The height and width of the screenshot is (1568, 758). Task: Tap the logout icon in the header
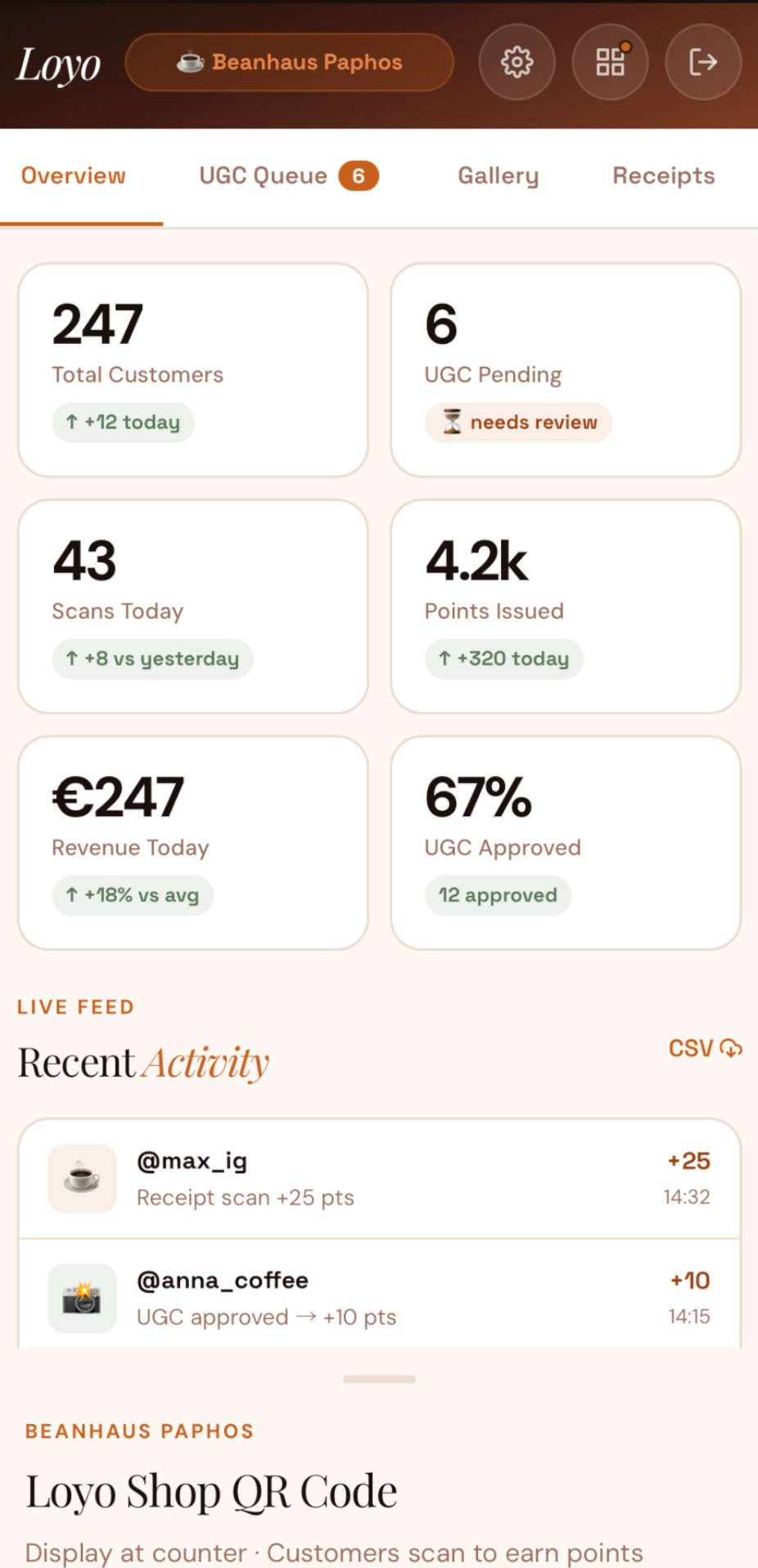(x=703, y=62)
